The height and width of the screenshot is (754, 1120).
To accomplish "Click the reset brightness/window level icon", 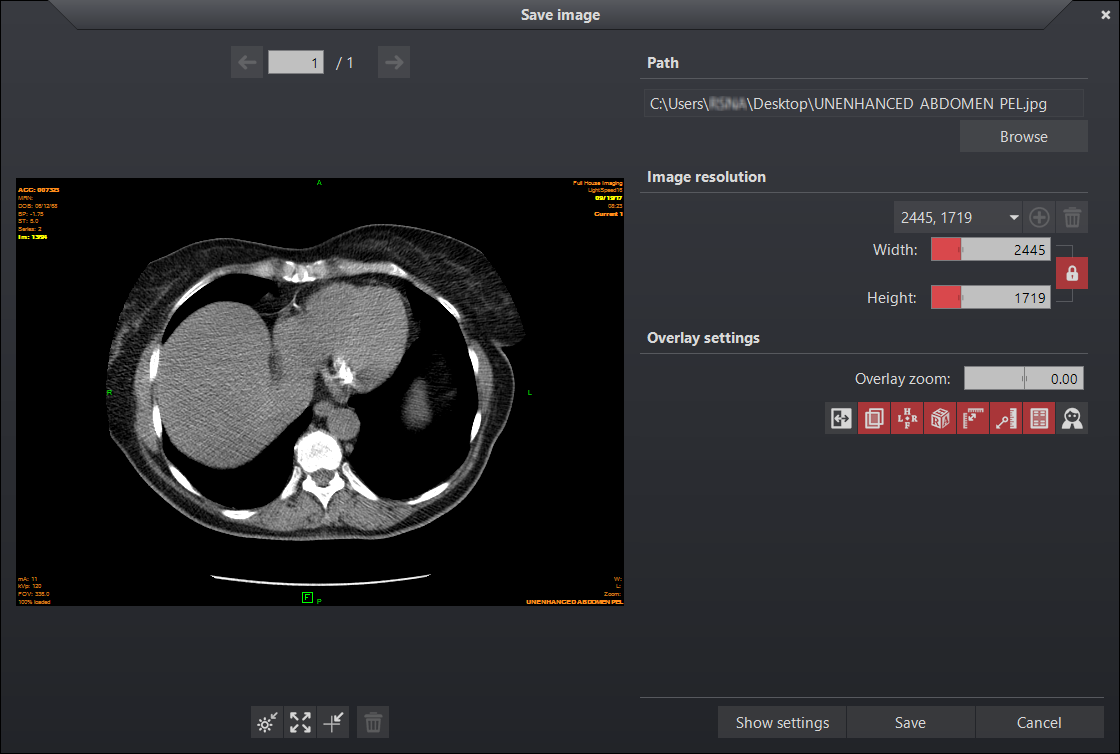I will (x=266, y=722).
